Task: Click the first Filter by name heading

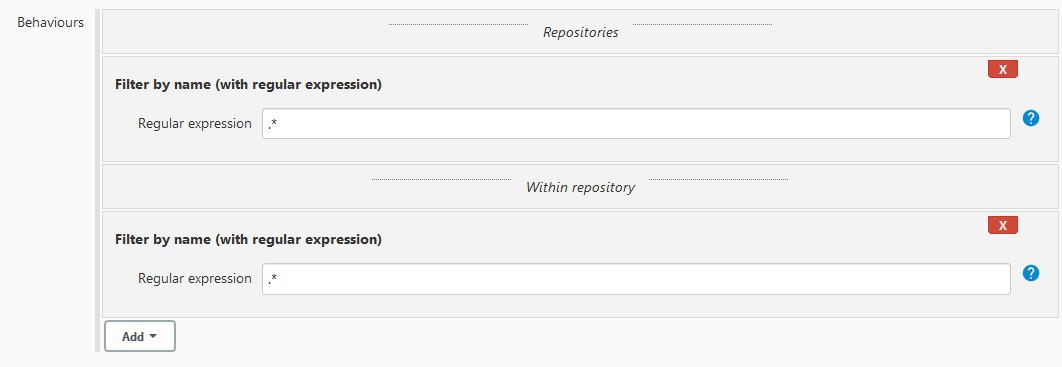Action: tap(249, 85)
